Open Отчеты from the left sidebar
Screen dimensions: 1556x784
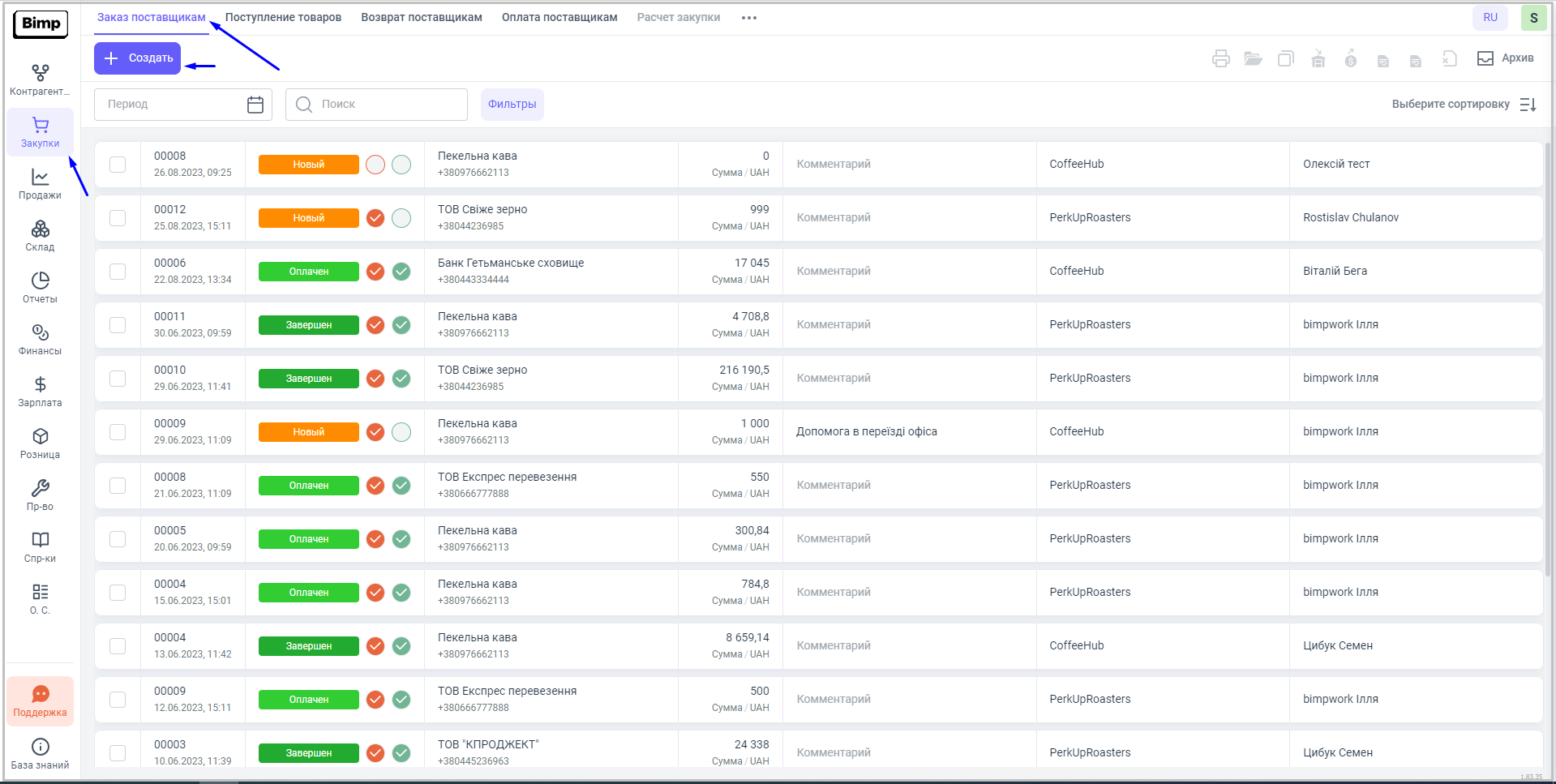[x=40, y=287]
